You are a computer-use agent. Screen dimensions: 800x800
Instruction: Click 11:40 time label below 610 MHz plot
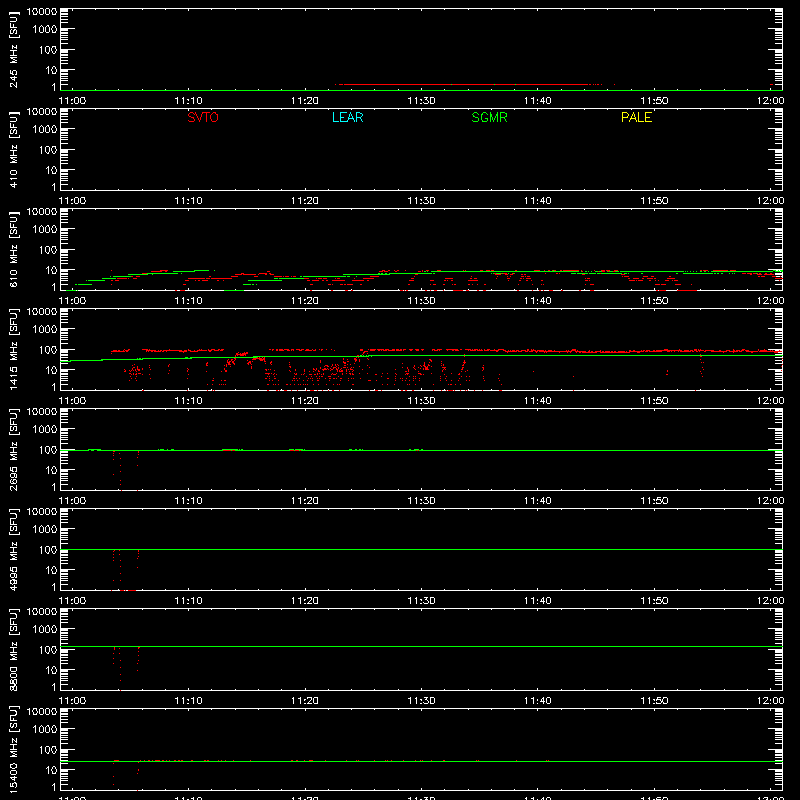(x=538, y=301)
